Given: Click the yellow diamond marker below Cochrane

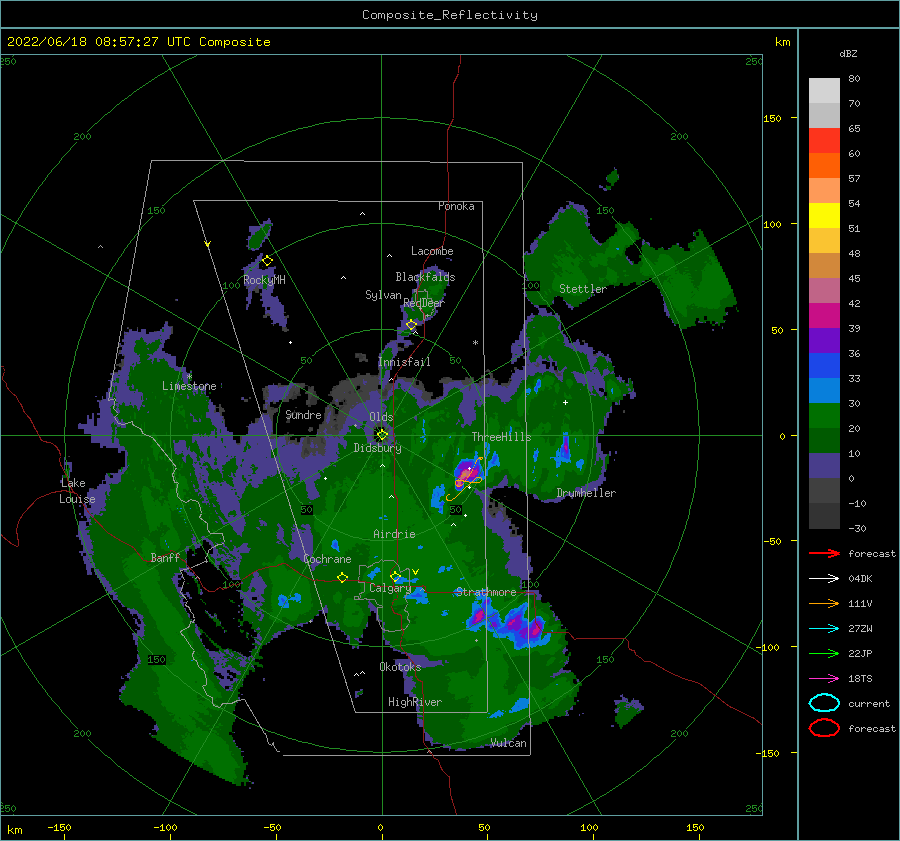Looking at the screenshot, I should pos(342,577).
